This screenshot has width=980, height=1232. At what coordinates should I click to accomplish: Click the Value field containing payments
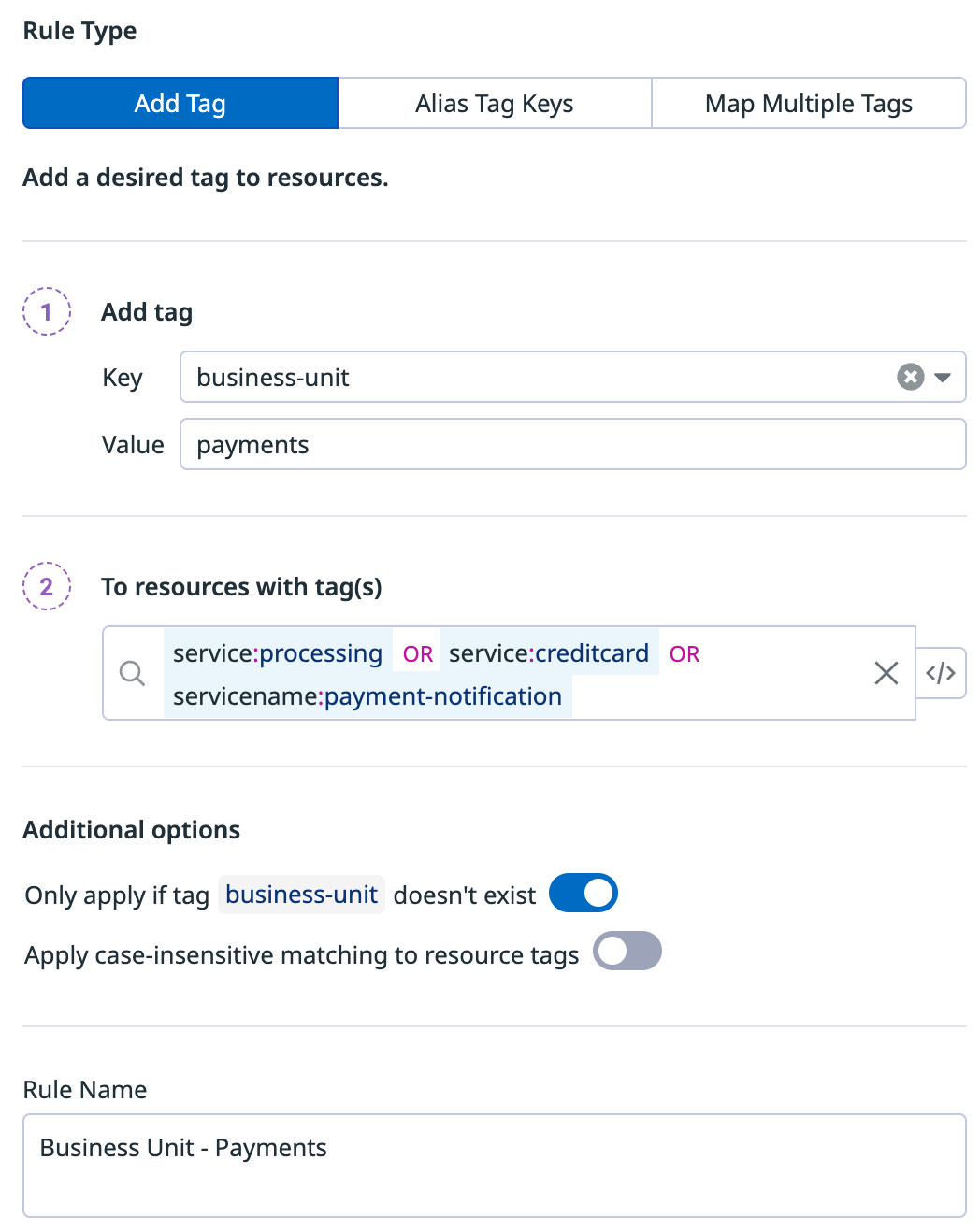point(572,444)
